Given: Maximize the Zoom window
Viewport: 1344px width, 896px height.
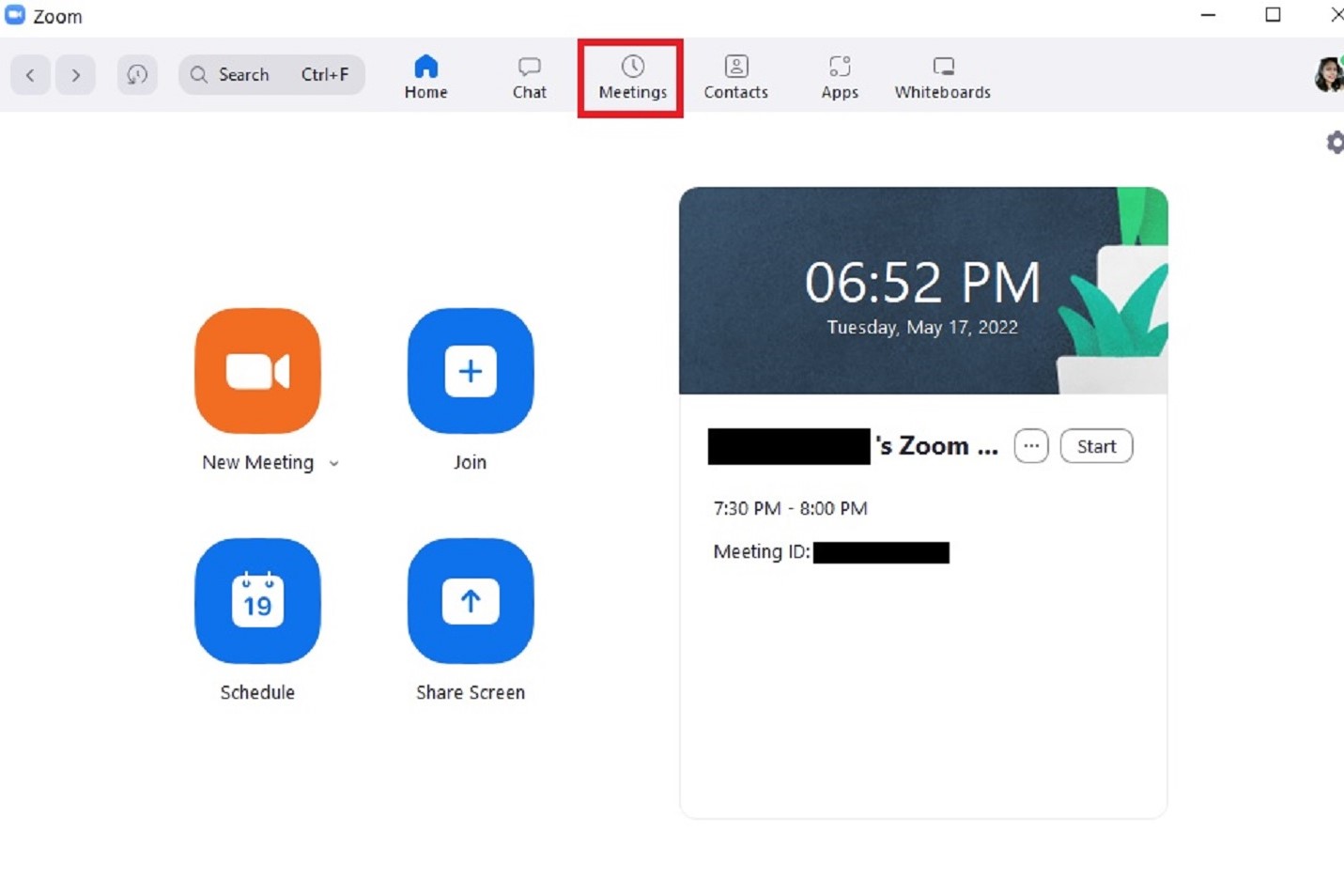Looking at the screenshot, I should click(x=1273, y=15).
